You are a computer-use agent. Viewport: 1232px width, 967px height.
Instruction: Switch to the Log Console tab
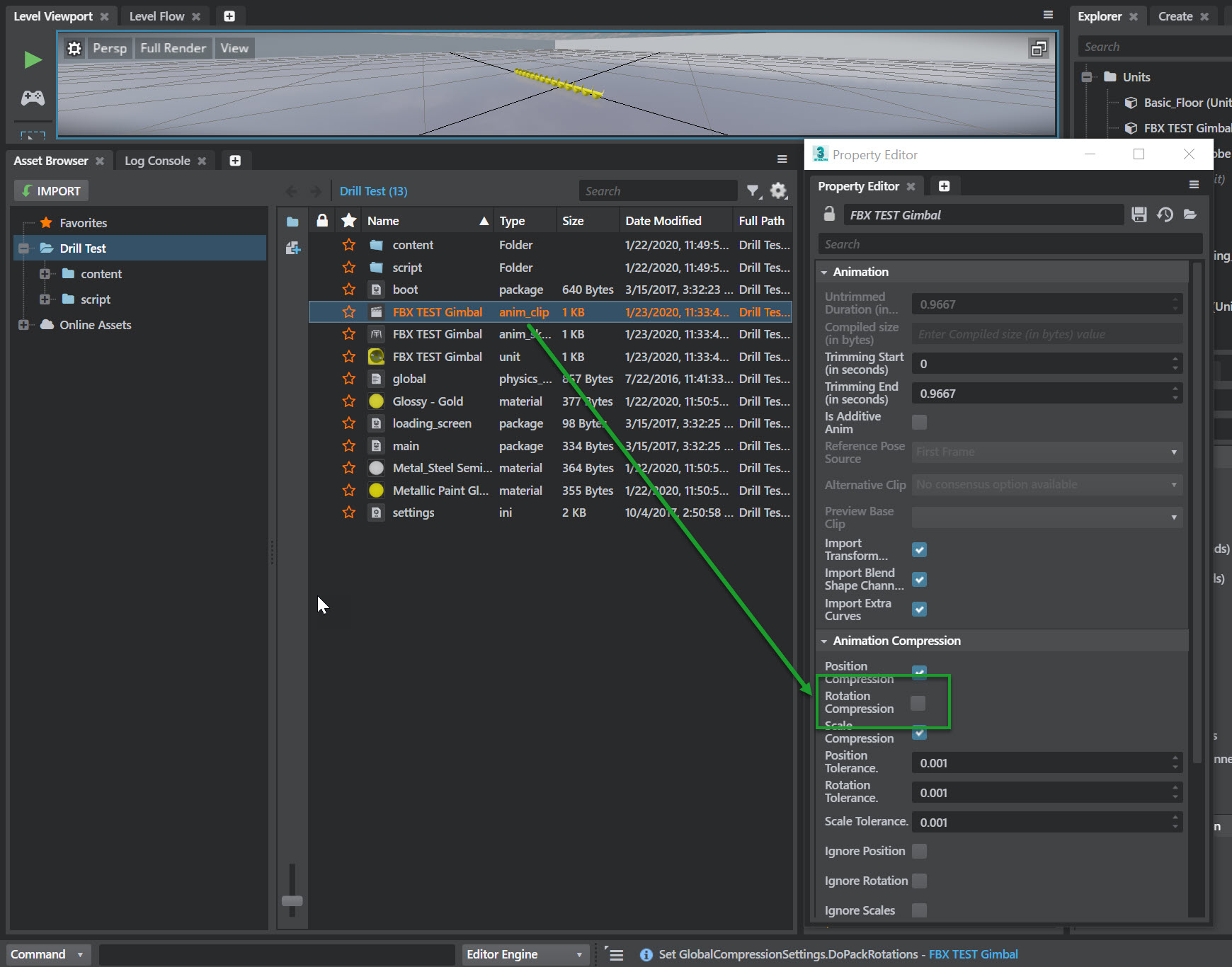(156, 160)
